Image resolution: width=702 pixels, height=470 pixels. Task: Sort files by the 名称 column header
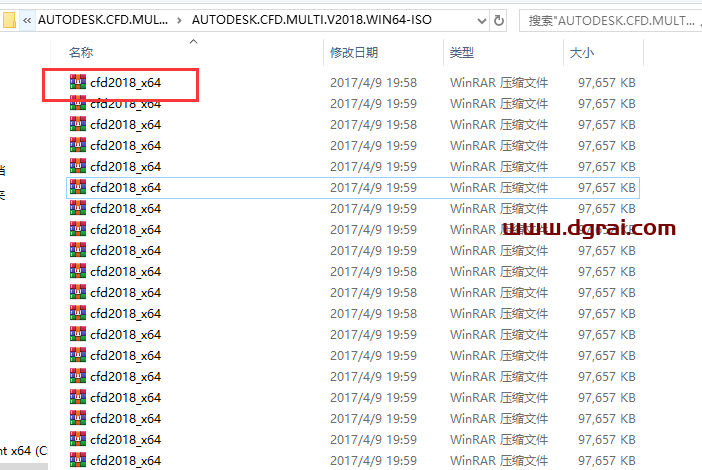tap(81, 52)
